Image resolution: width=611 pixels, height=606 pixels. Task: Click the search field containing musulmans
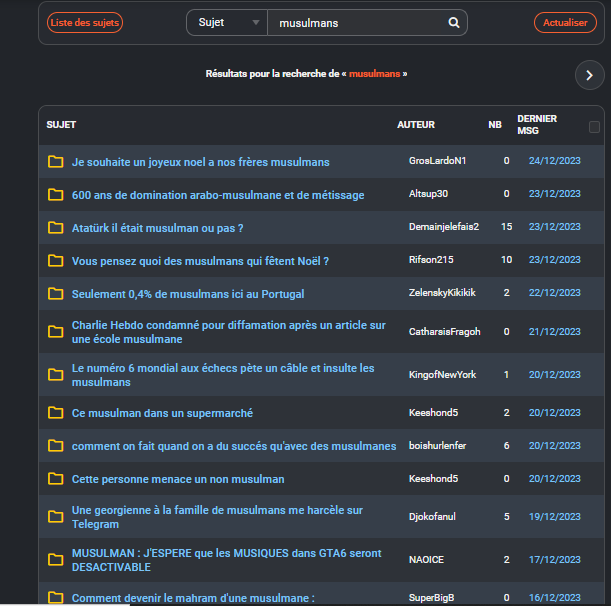click(x=355, y=22)
